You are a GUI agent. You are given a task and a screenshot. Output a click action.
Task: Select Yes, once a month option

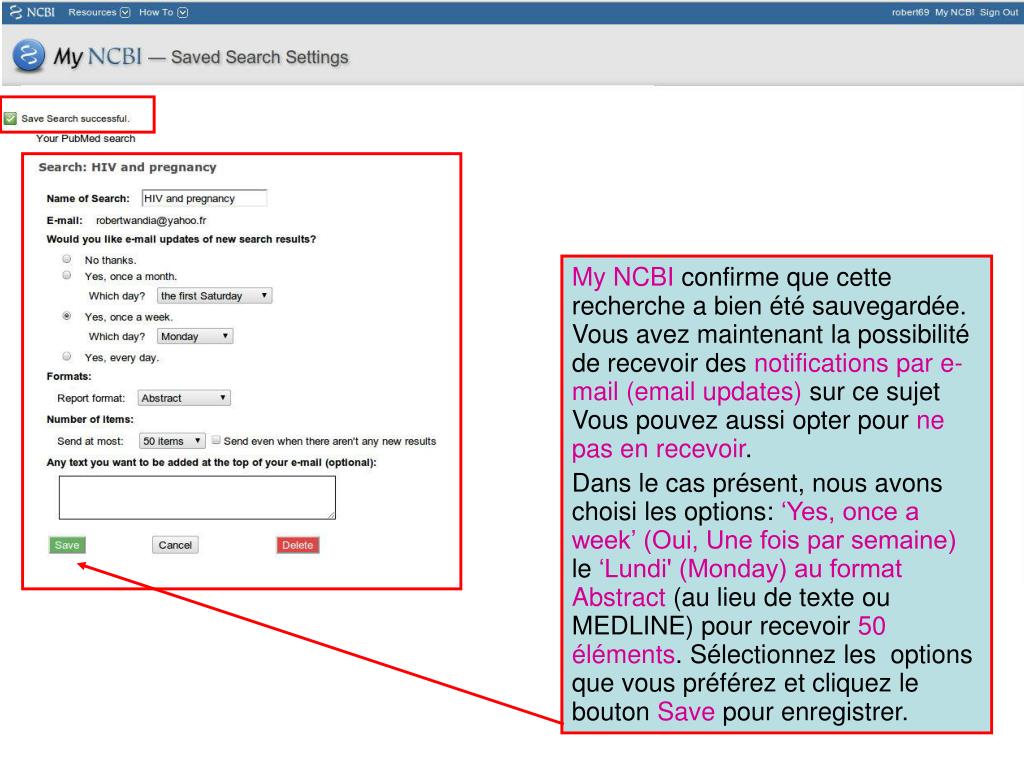pos(67,276)
